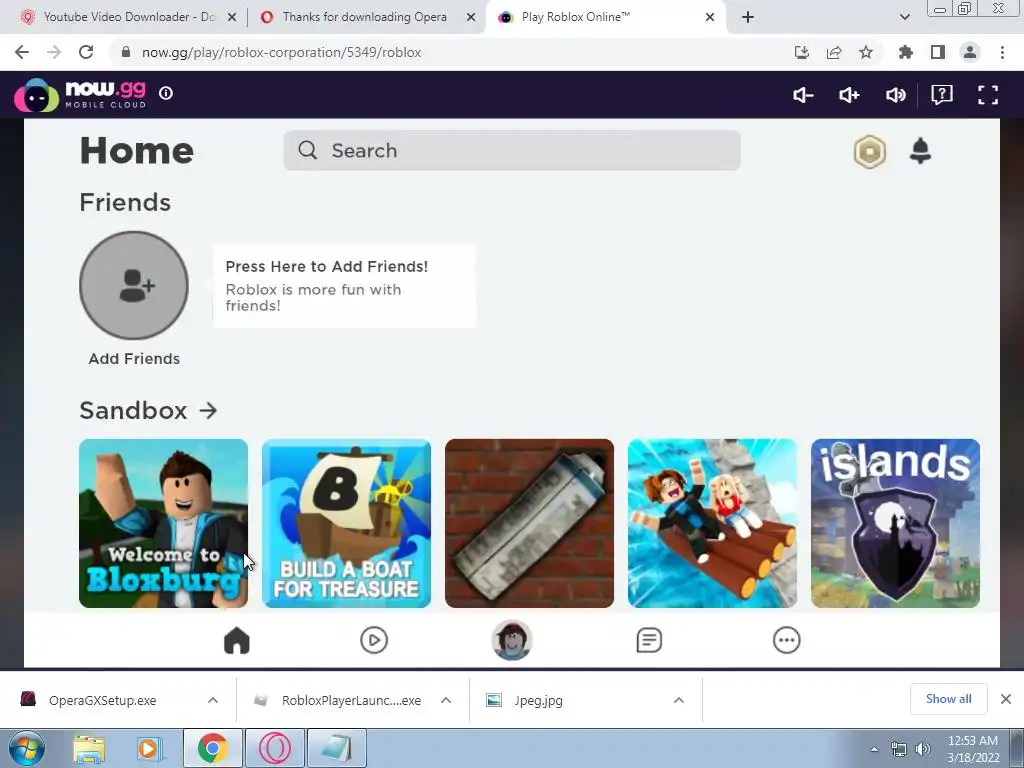Viewport: 1024px width, 768px height.
Task: Open Chrome profile avatar
Action: [970, 52]
